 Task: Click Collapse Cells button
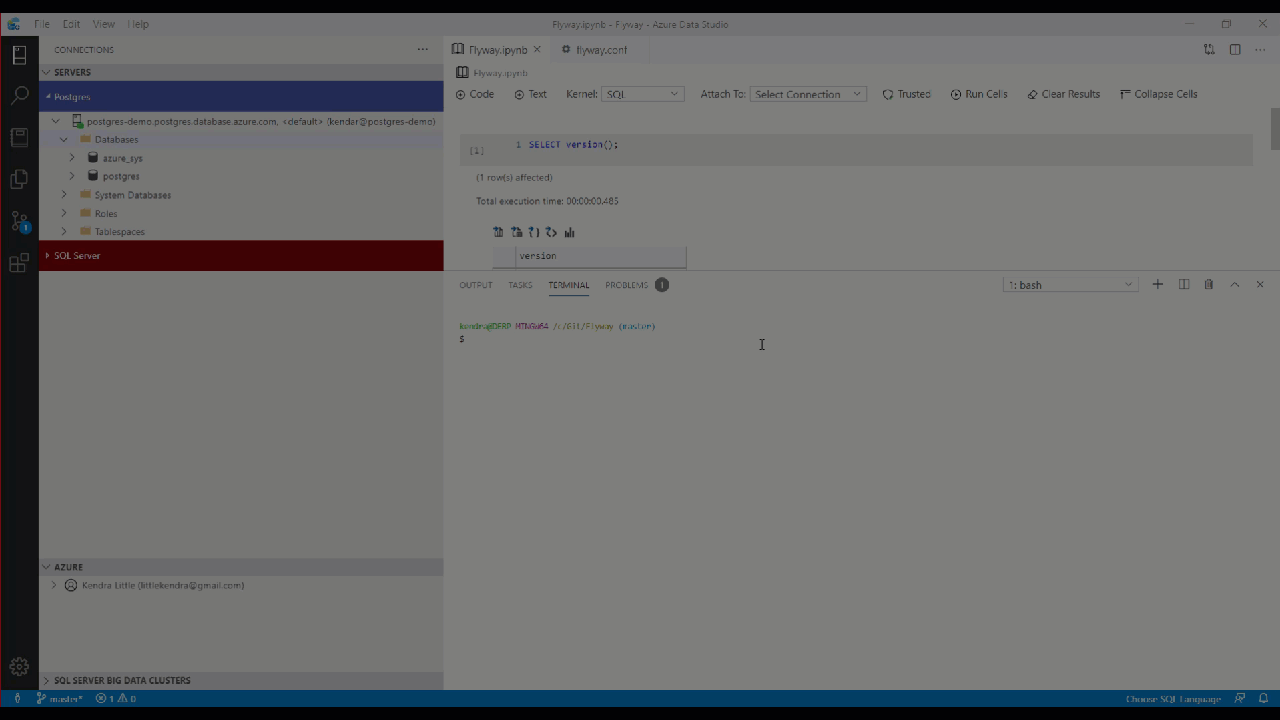(x=1158, y=94)
